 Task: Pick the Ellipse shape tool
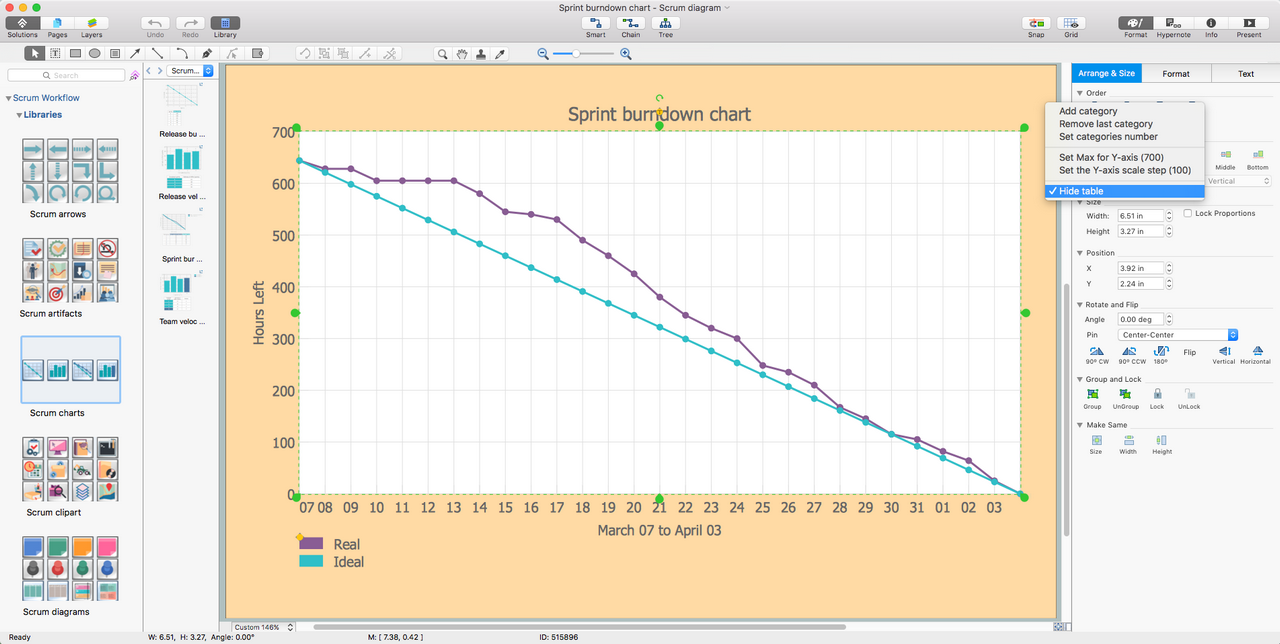(94, 53)
